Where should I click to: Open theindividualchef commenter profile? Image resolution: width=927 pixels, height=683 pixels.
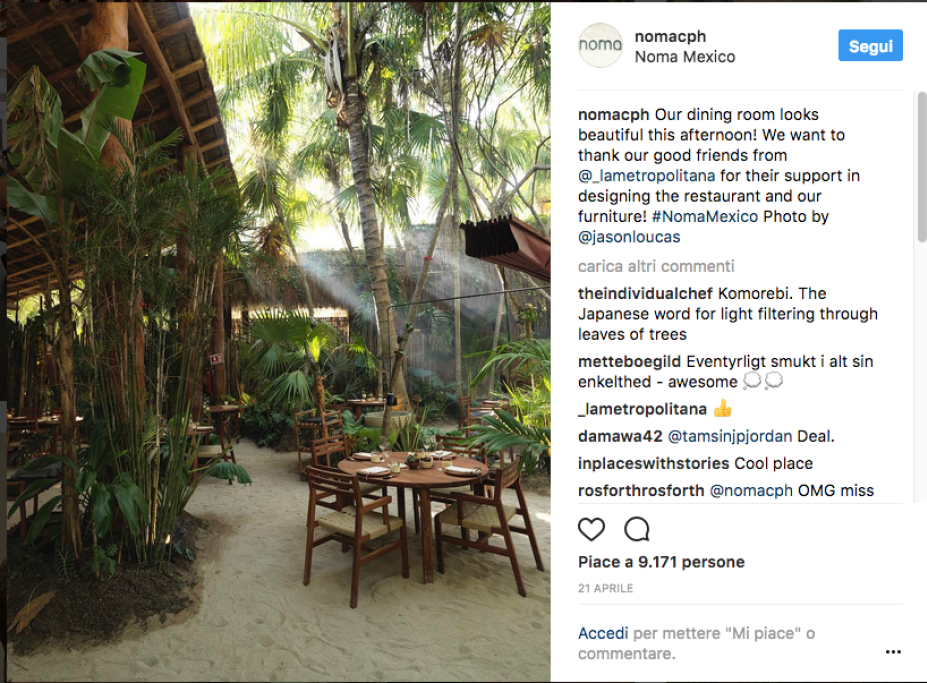(x=646, y=293)
